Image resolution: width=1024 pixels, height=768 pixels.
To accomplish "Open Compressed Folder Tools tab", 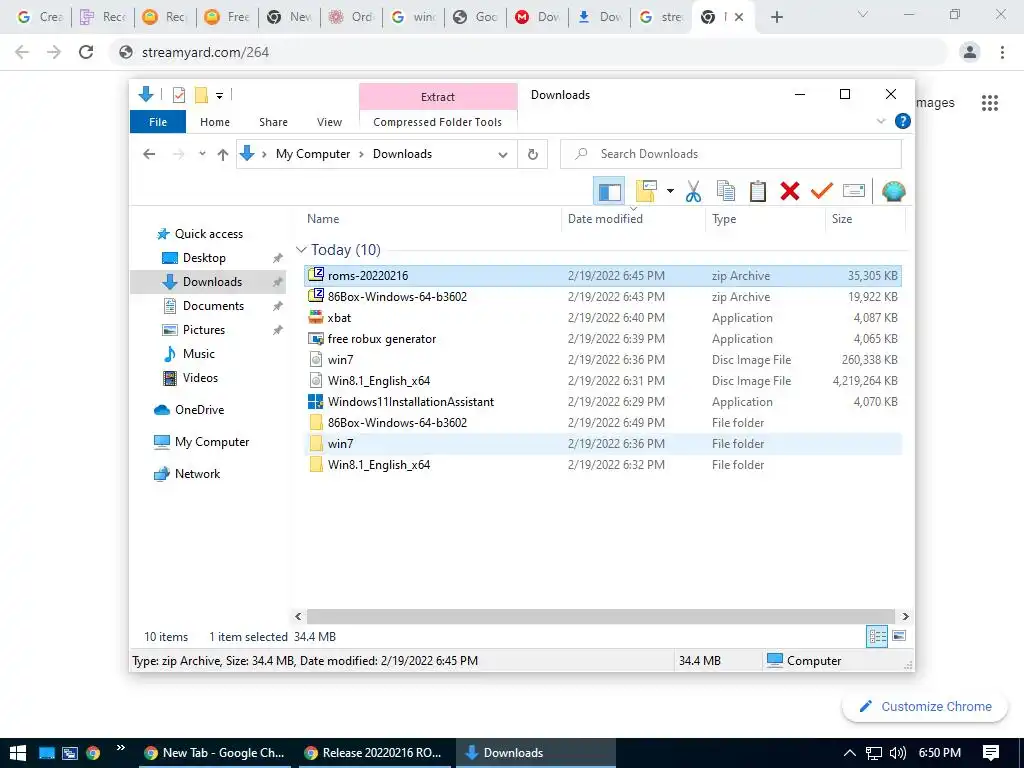I will tap(438, 122).
